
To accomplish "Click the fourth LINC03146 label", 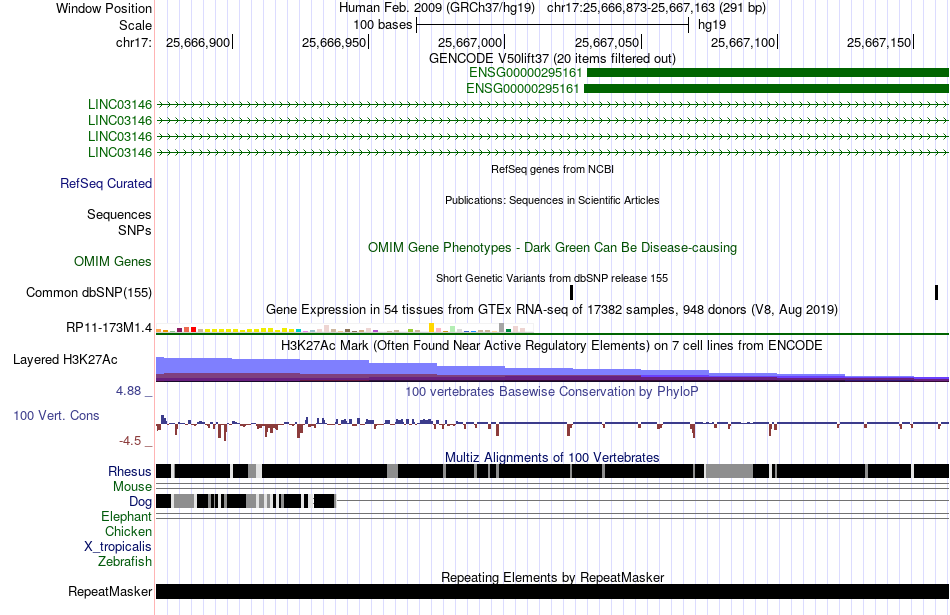I will tap(120, 152).
